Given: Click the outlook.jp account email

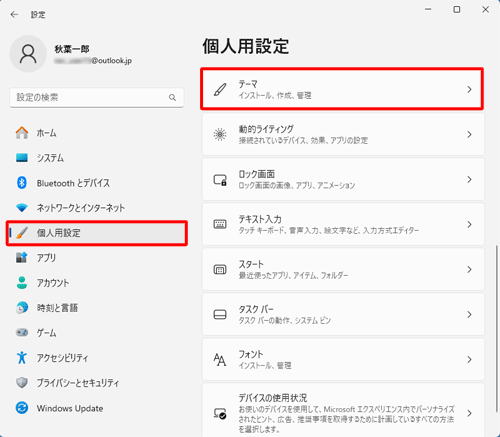Looking at the screenshot, I should (93, 61).
